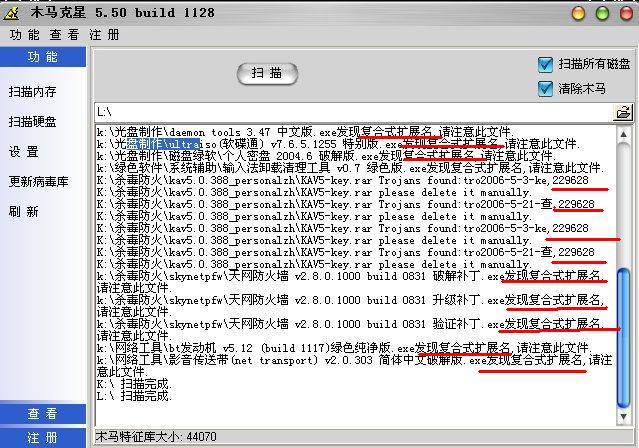Open the 功能 menu in the menu bar
The image size is (639, 448).
pyautogui.click(x=25, y=35)
